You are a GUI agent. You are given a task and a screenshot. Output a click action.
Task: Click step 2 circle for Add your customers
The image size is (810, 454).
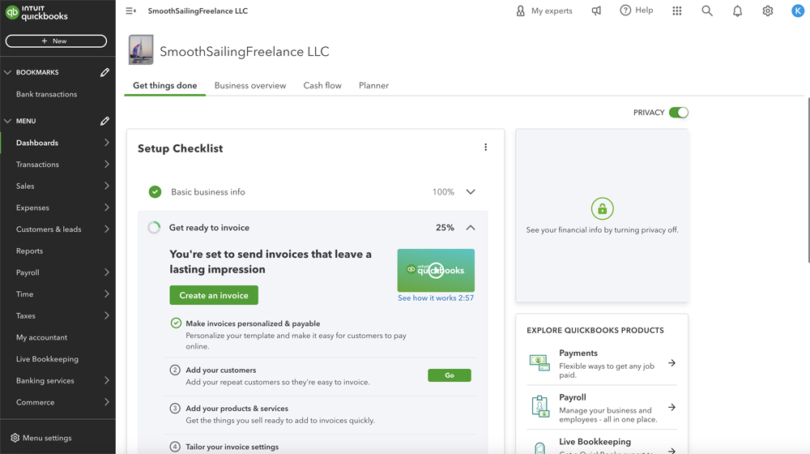click(x=175, y=370)
